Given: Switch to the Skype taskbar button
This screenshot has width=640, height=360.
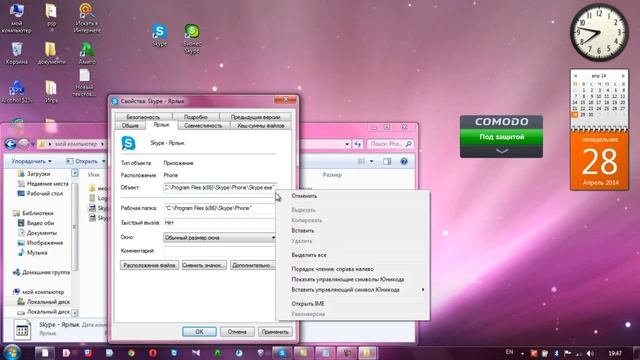Looking at the screenshot, I should [282, 353].
